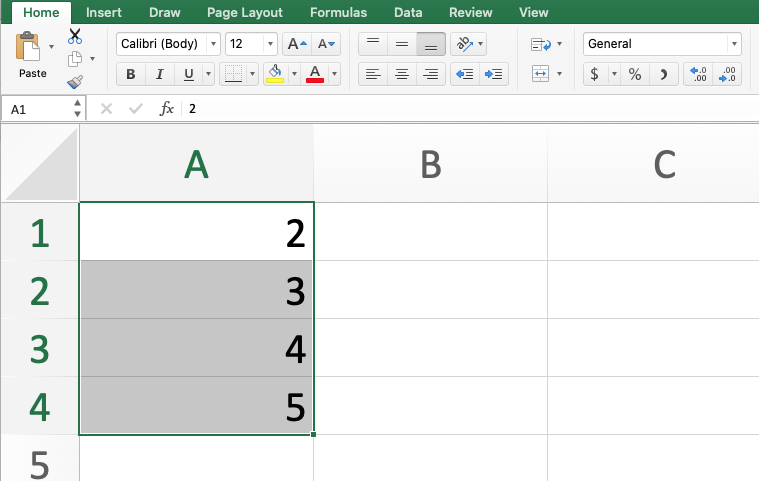Click the insert function fx icon
Screen dimensions: 759x481
pos(167,108)
